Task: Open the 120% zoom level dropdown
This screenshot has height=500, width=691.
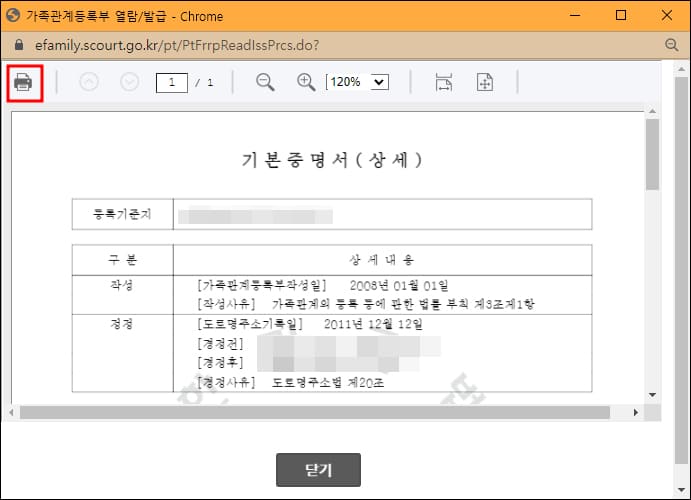Action: (357, 82)
